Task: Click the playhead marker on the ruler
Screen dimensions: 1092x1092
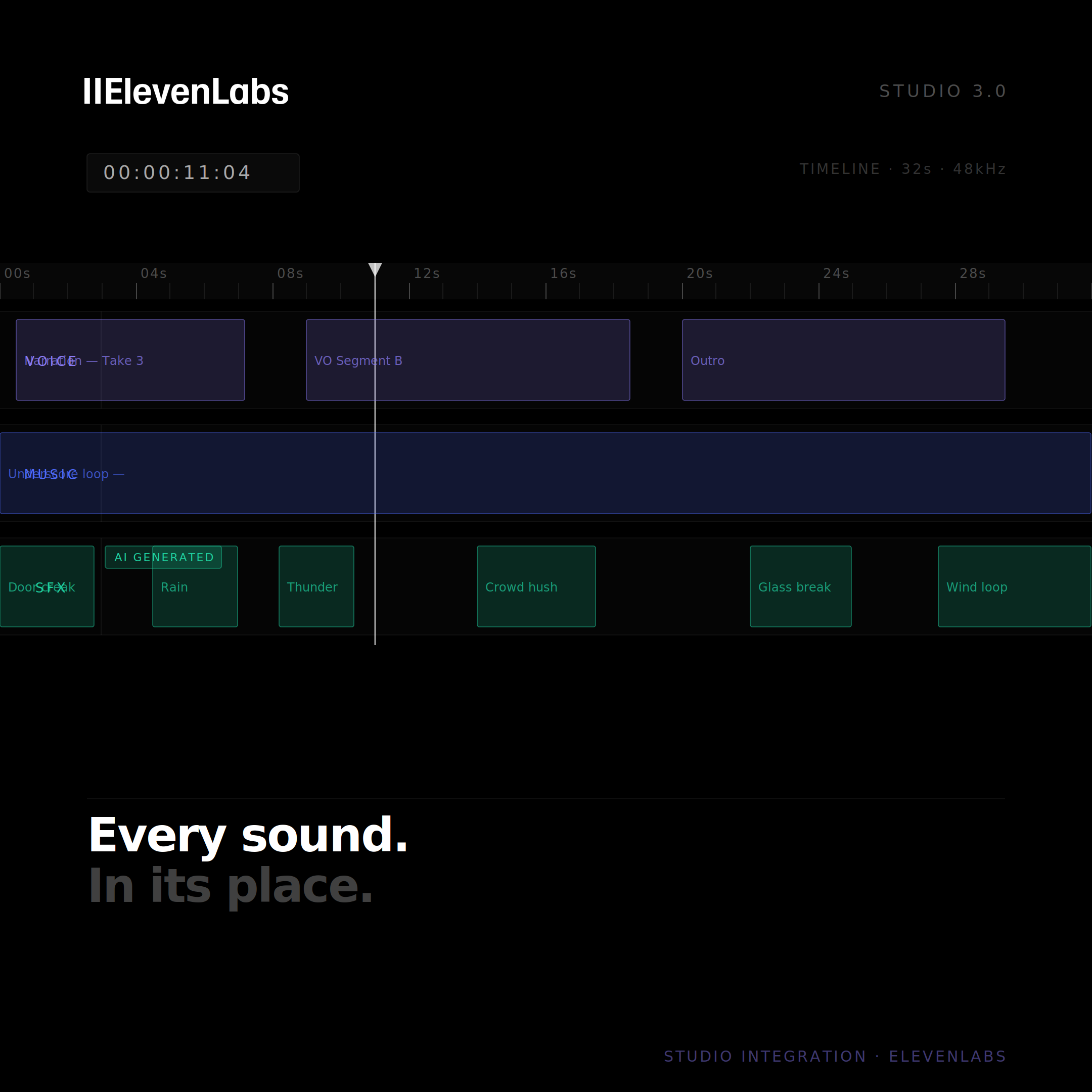Action: (375, 269)
